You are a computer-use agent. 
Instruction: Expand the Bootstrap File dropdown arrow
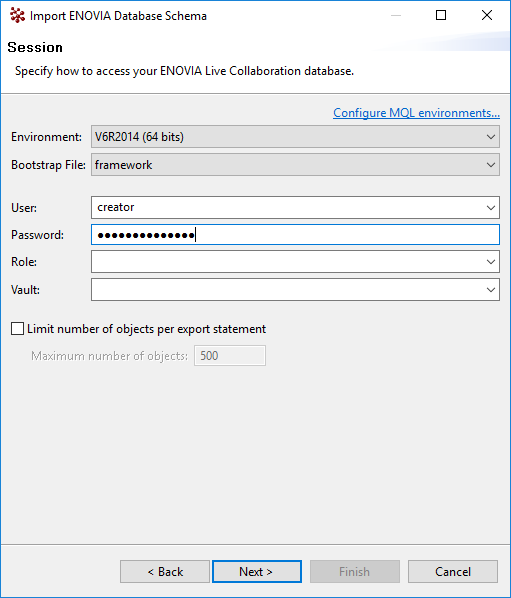491,165
